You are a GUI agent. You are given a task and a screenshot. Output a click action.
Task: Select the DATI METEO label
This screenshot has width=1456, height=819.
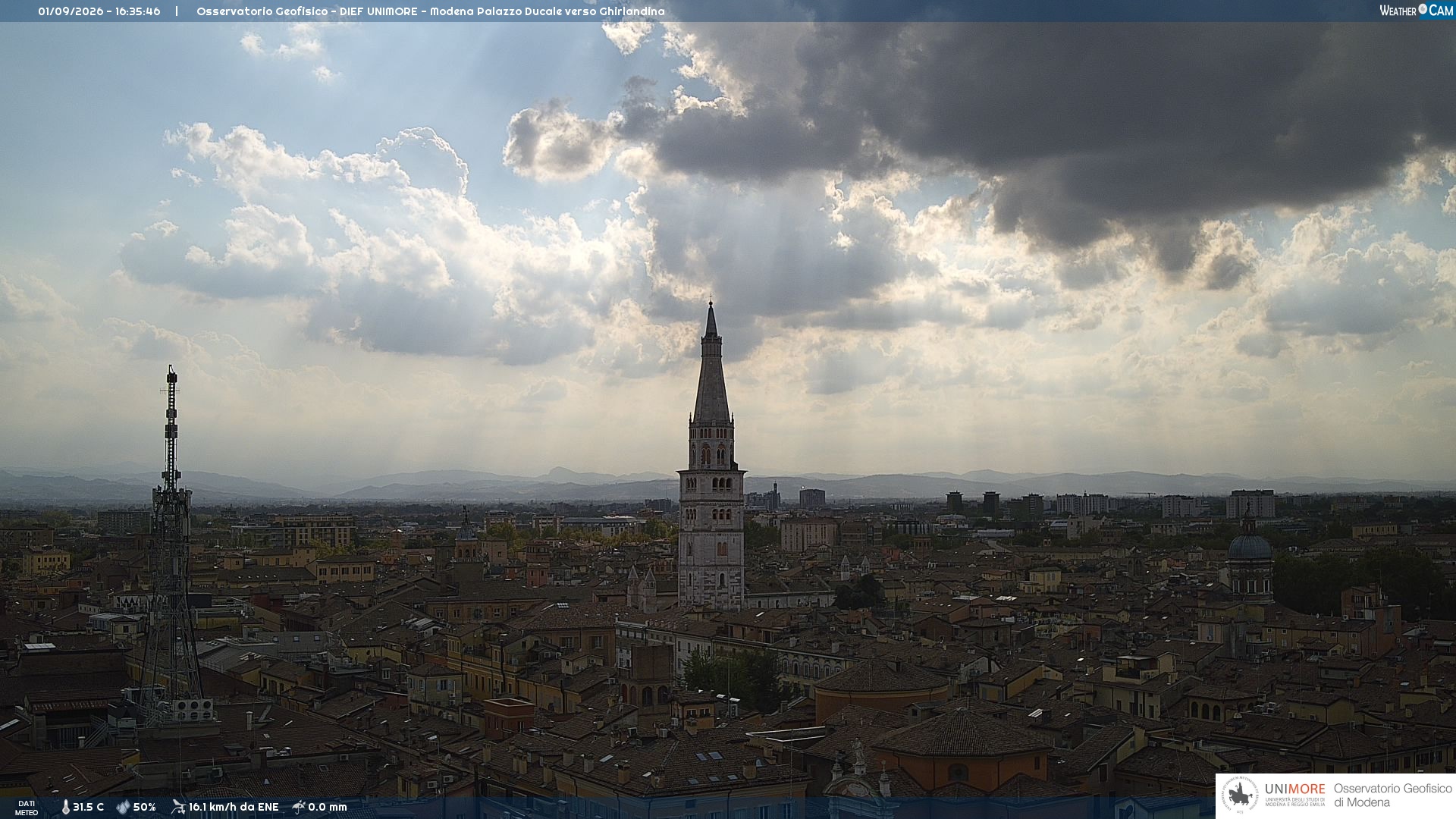pyautogui.click(x=27, y=808)
